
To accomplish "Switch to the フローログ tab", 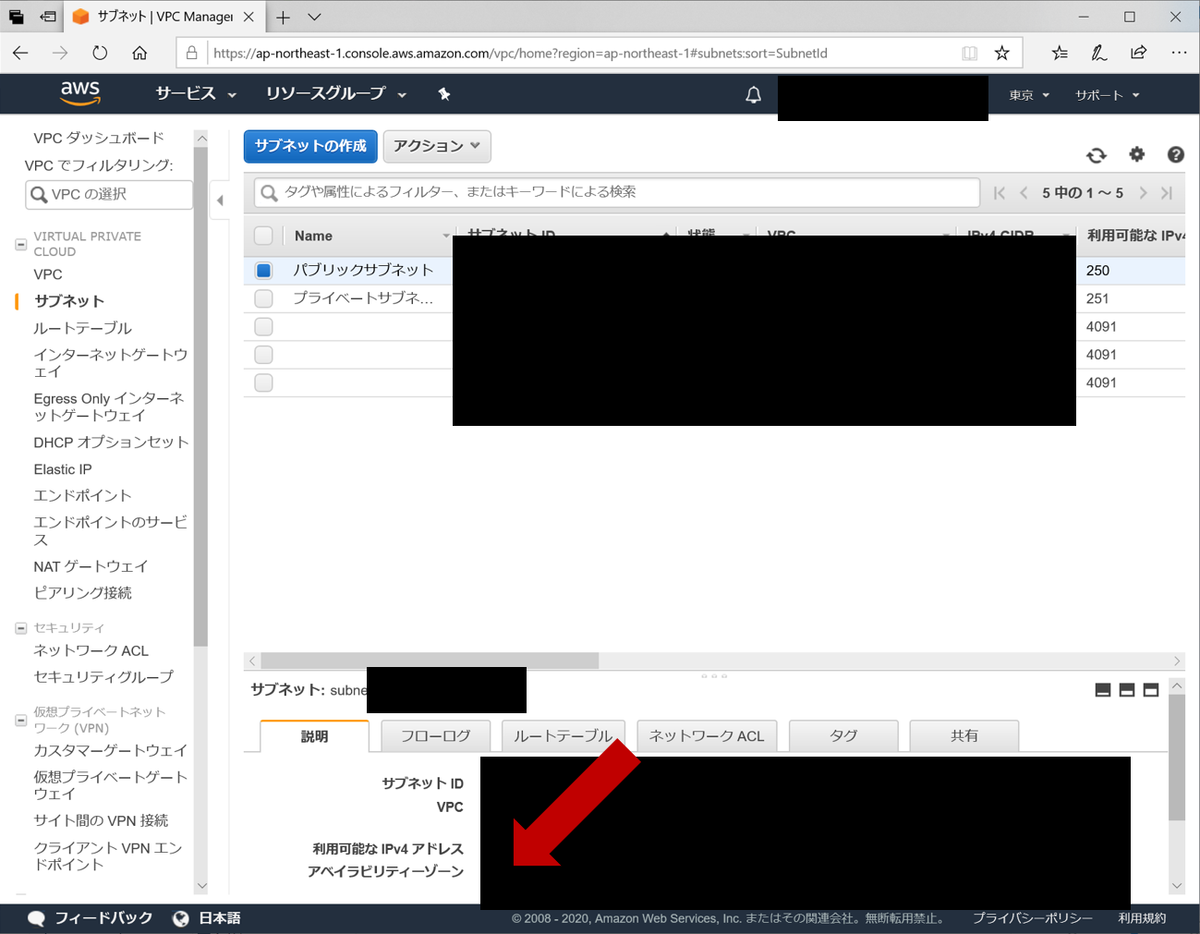I will [x=436, y=736].
